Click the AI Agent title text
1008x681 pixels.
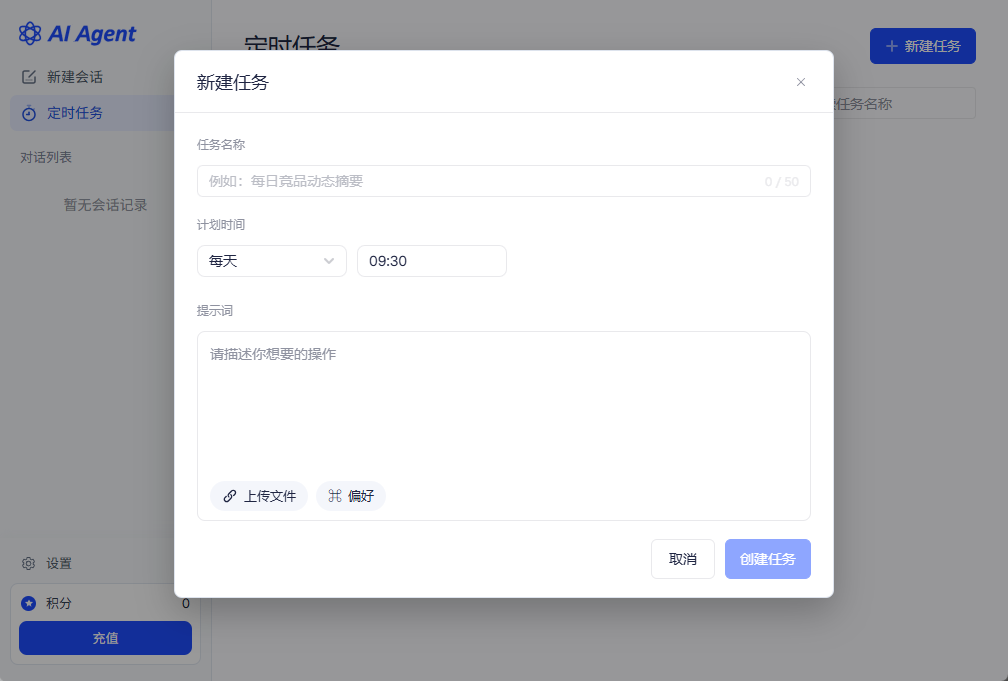click(x=92, y=34)
